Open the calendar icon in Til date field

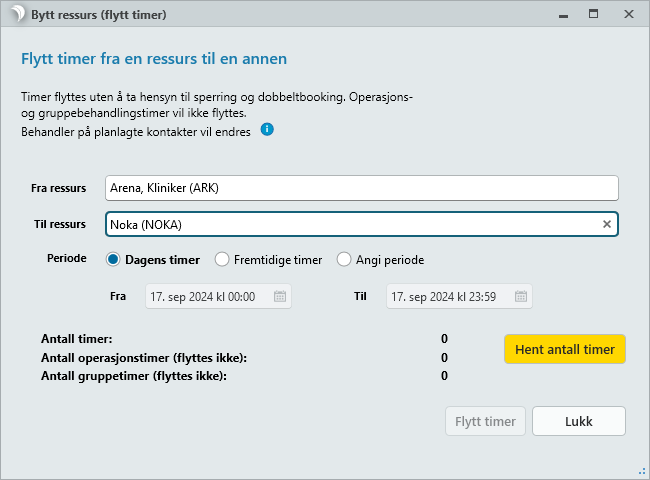[521, 296]
